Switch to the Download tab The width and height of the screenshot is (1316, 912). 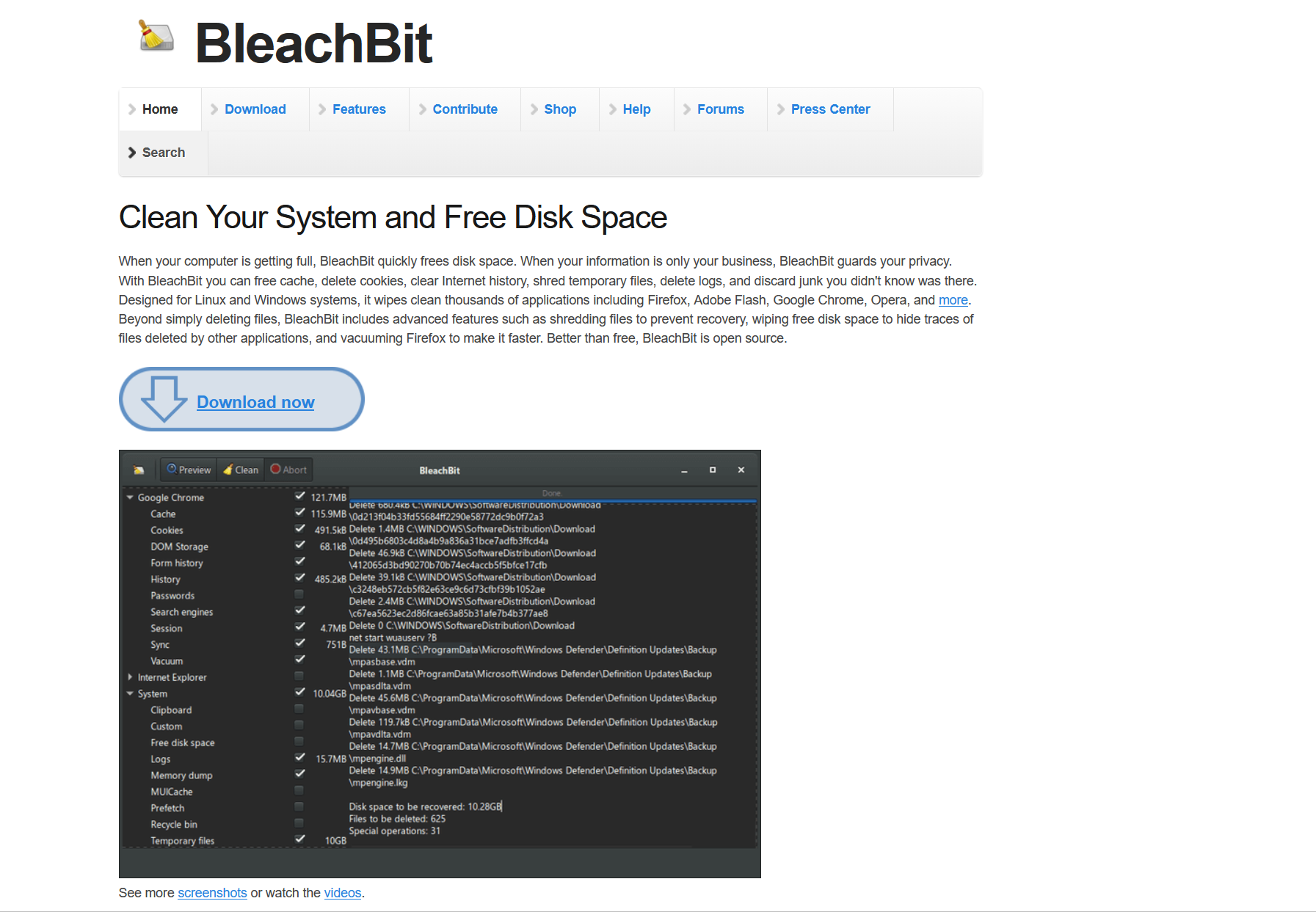255,109
